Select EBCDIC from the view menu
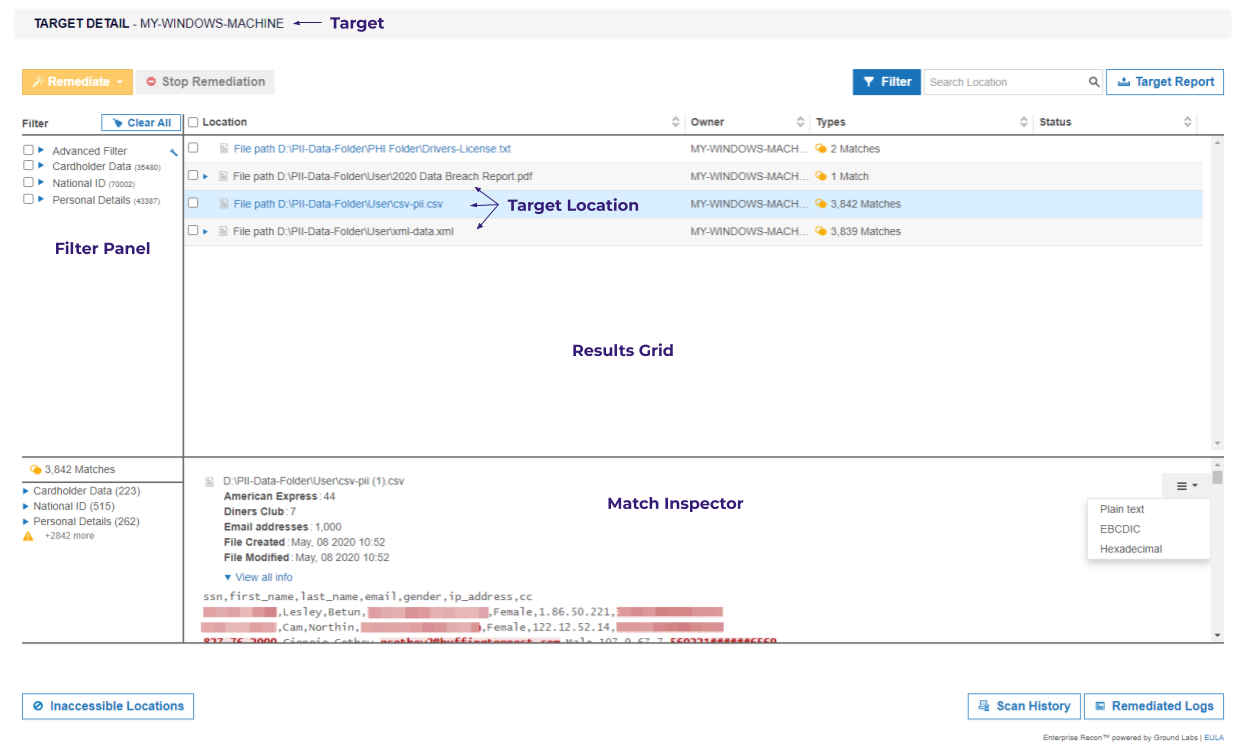 (1119, 529)
